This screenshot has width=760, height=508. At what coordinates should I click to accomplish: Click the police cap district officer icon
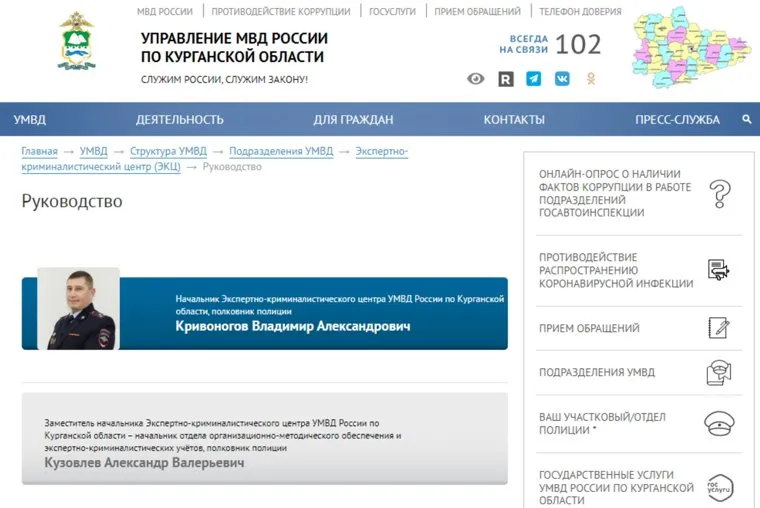(x=719, y=422)
